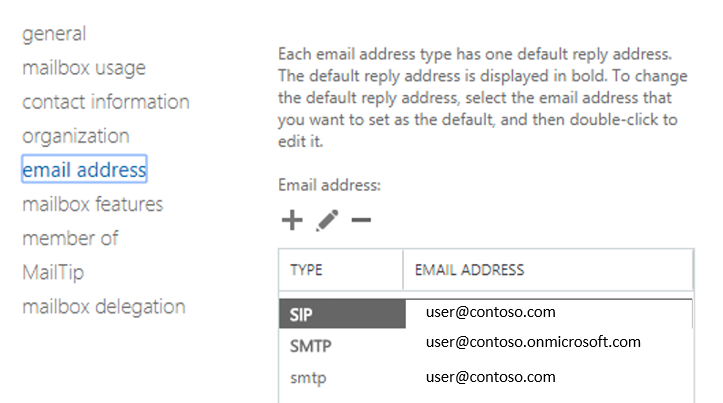
Task: Open the general section
Action: [54, 34]
